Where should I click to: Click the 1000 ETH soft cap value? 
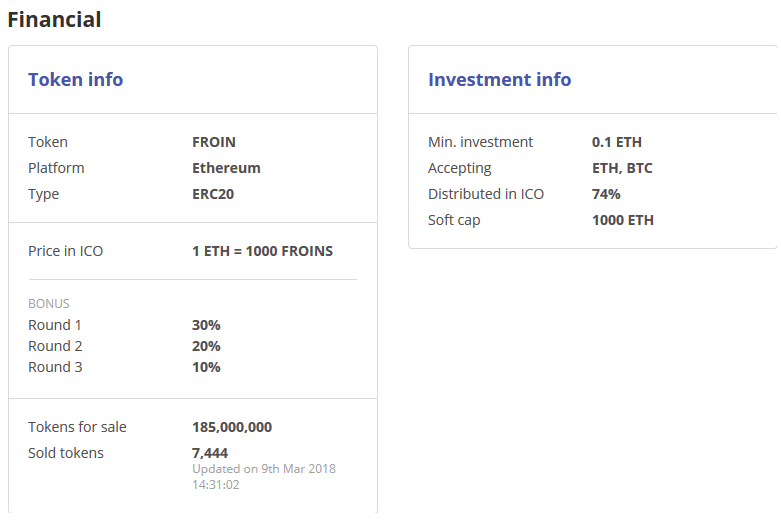[x=623, y=220]
